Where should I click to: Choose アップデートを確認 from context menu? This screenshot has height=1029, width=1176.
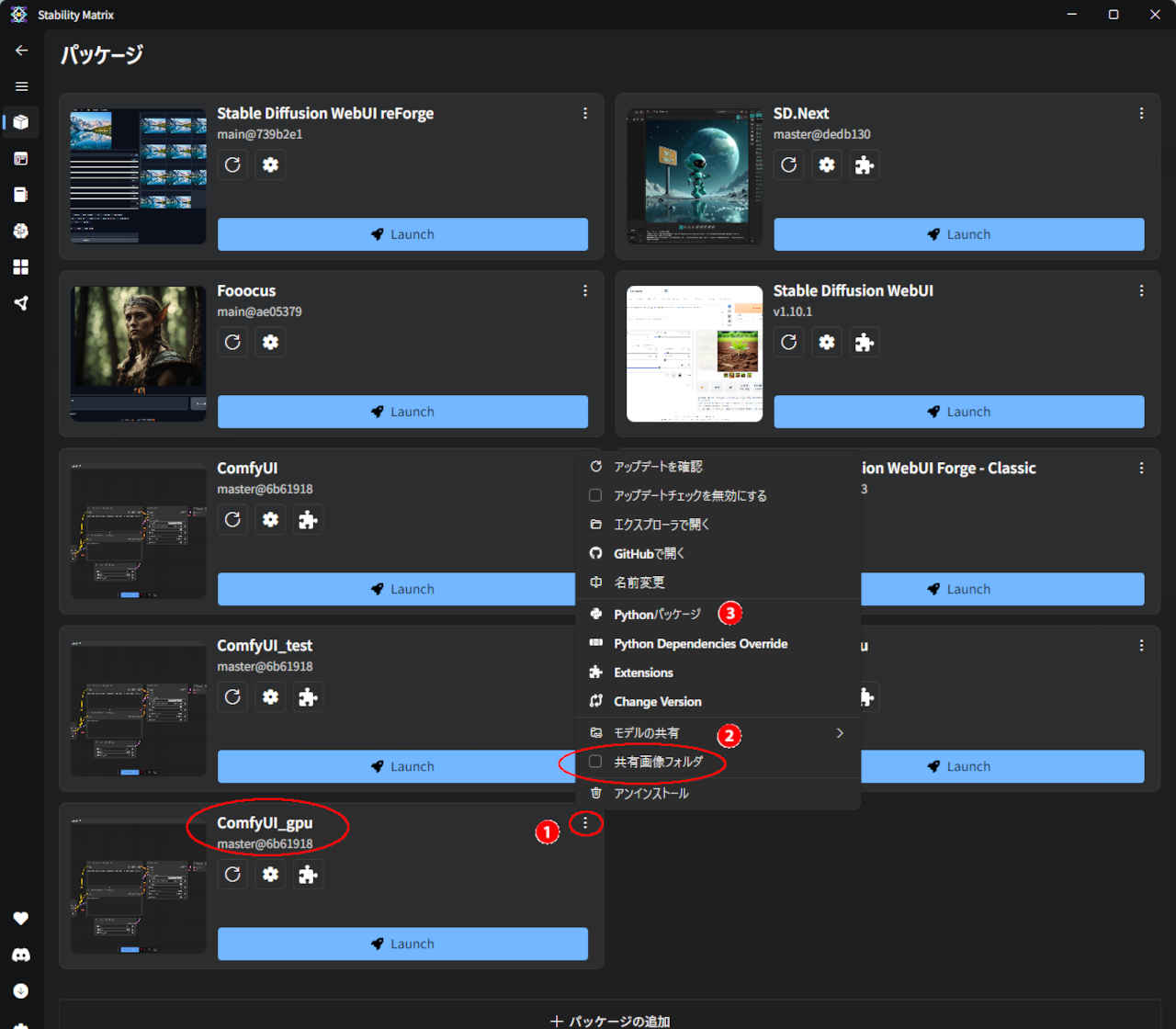tap(717, 467)
